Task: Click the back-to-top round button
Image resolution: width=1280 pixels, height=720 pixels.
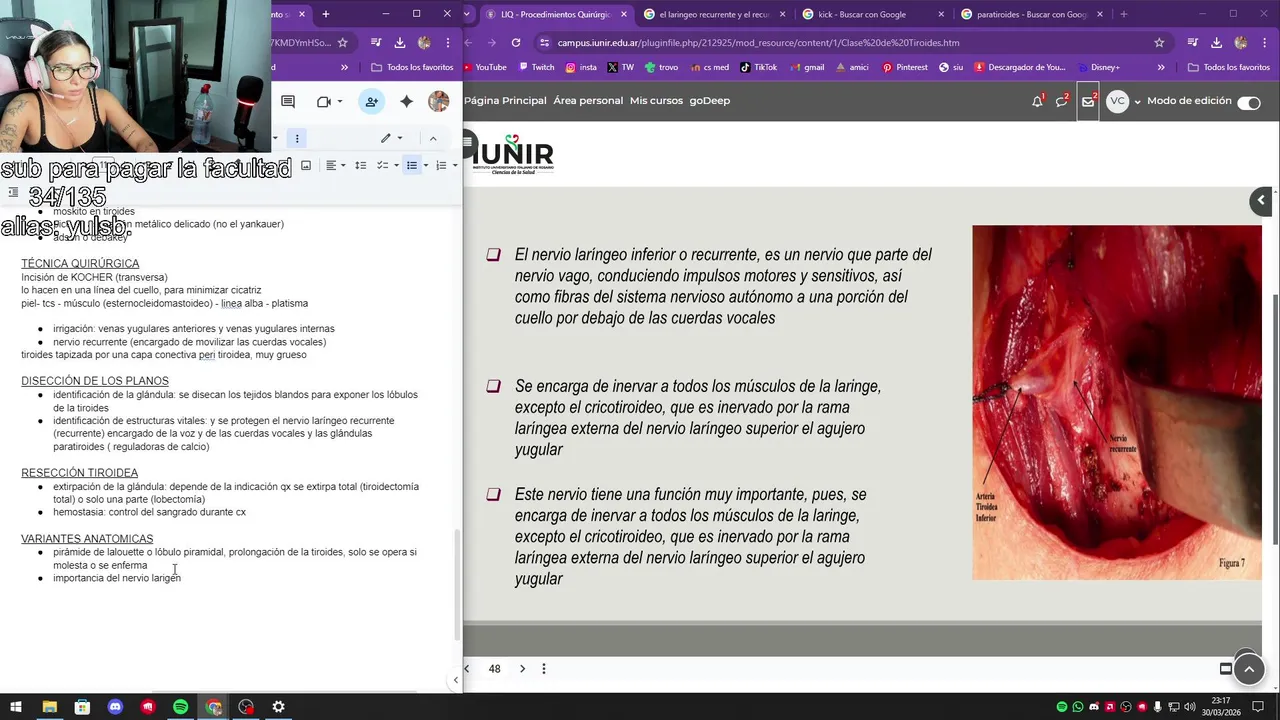Action: coord(1249,669)
